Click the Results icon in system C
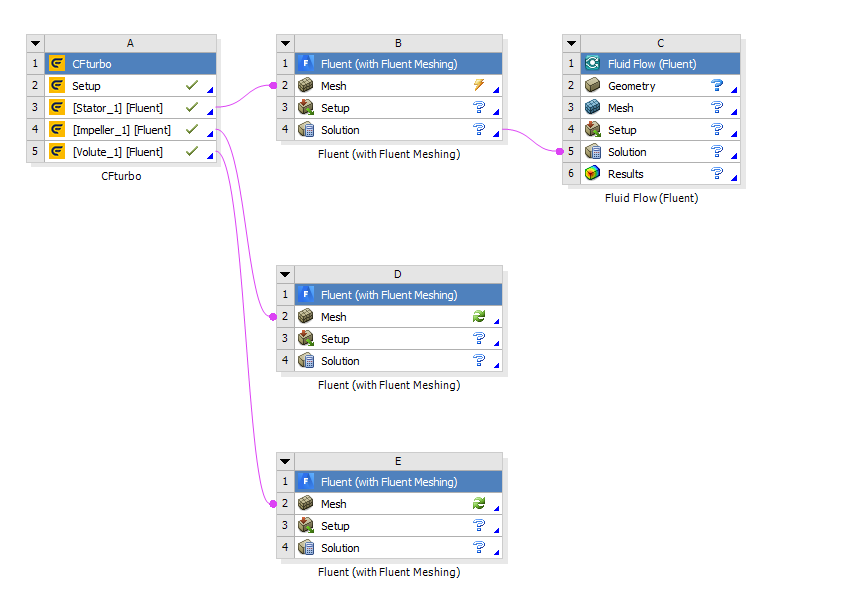The width and height of the screenshot is (843, 605). click(x=593, y=174)
